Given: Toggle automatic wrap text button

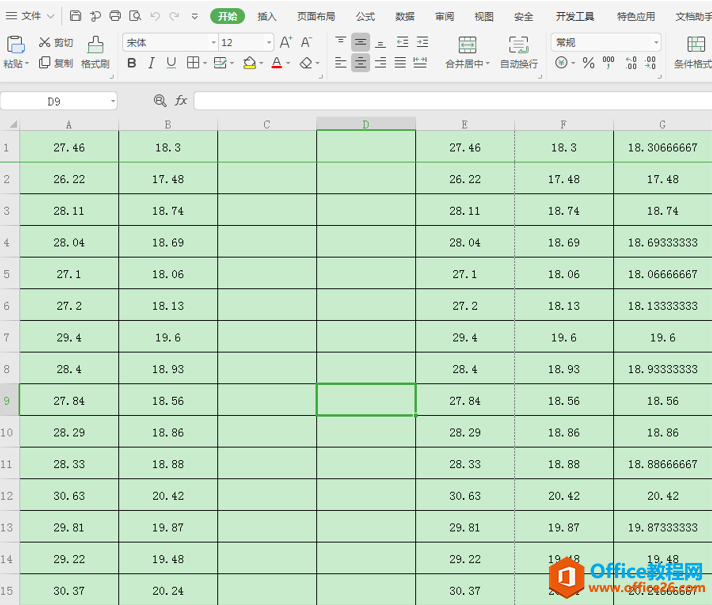Looking at the screenshot, I should point(519,52).
